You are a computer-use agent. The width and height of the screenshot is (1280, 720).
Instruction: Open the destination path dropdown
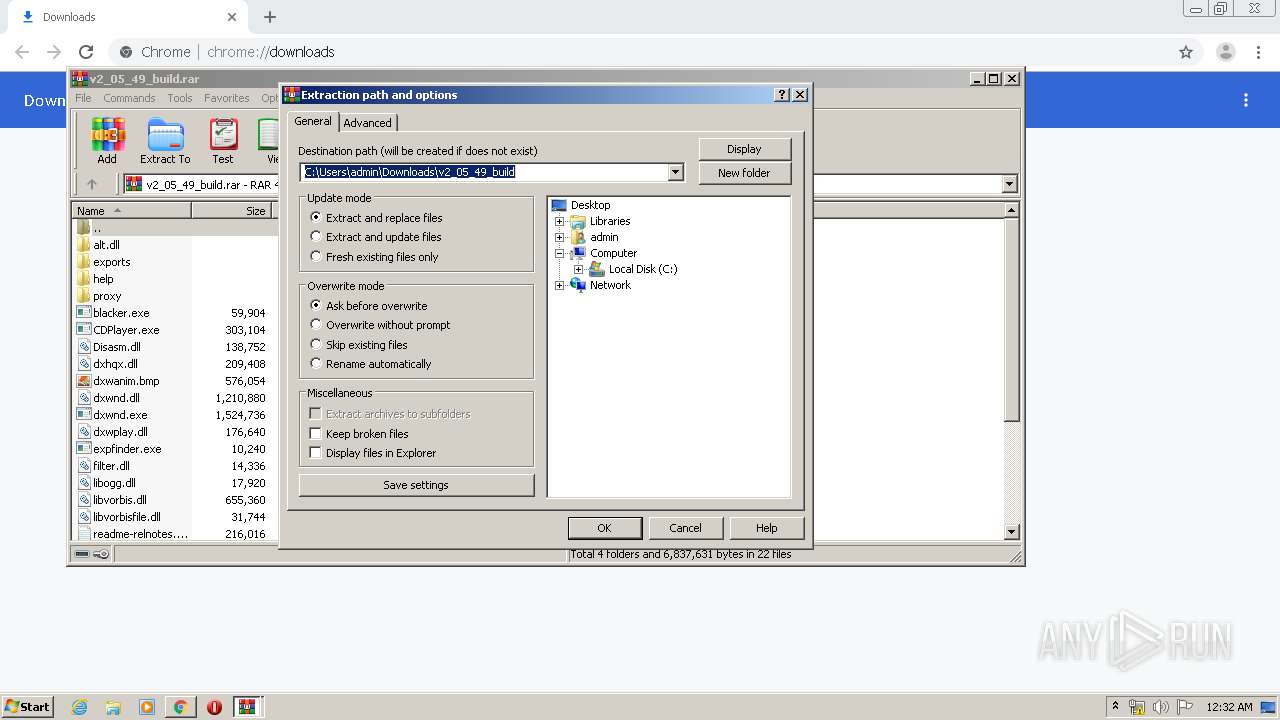(675, 172)
